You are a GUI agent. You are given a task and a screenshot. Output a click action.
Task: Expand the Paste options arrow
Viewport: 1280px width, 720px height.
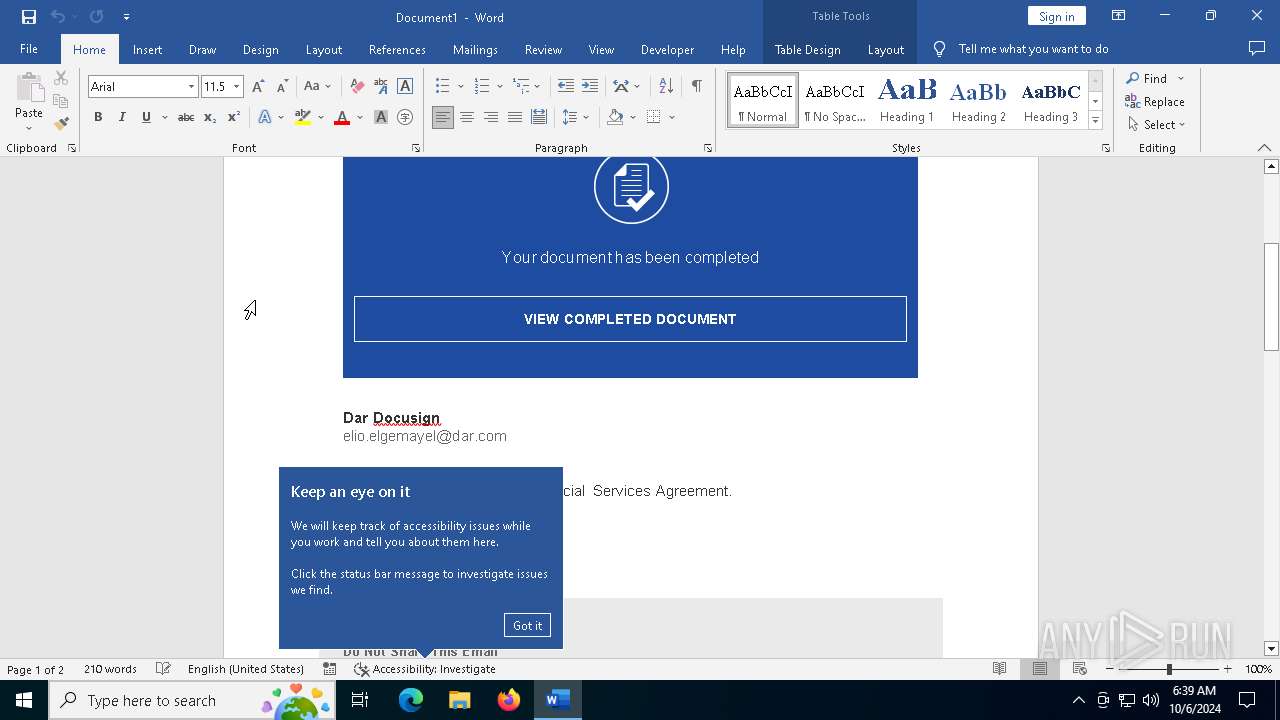[x=29, y=128]
